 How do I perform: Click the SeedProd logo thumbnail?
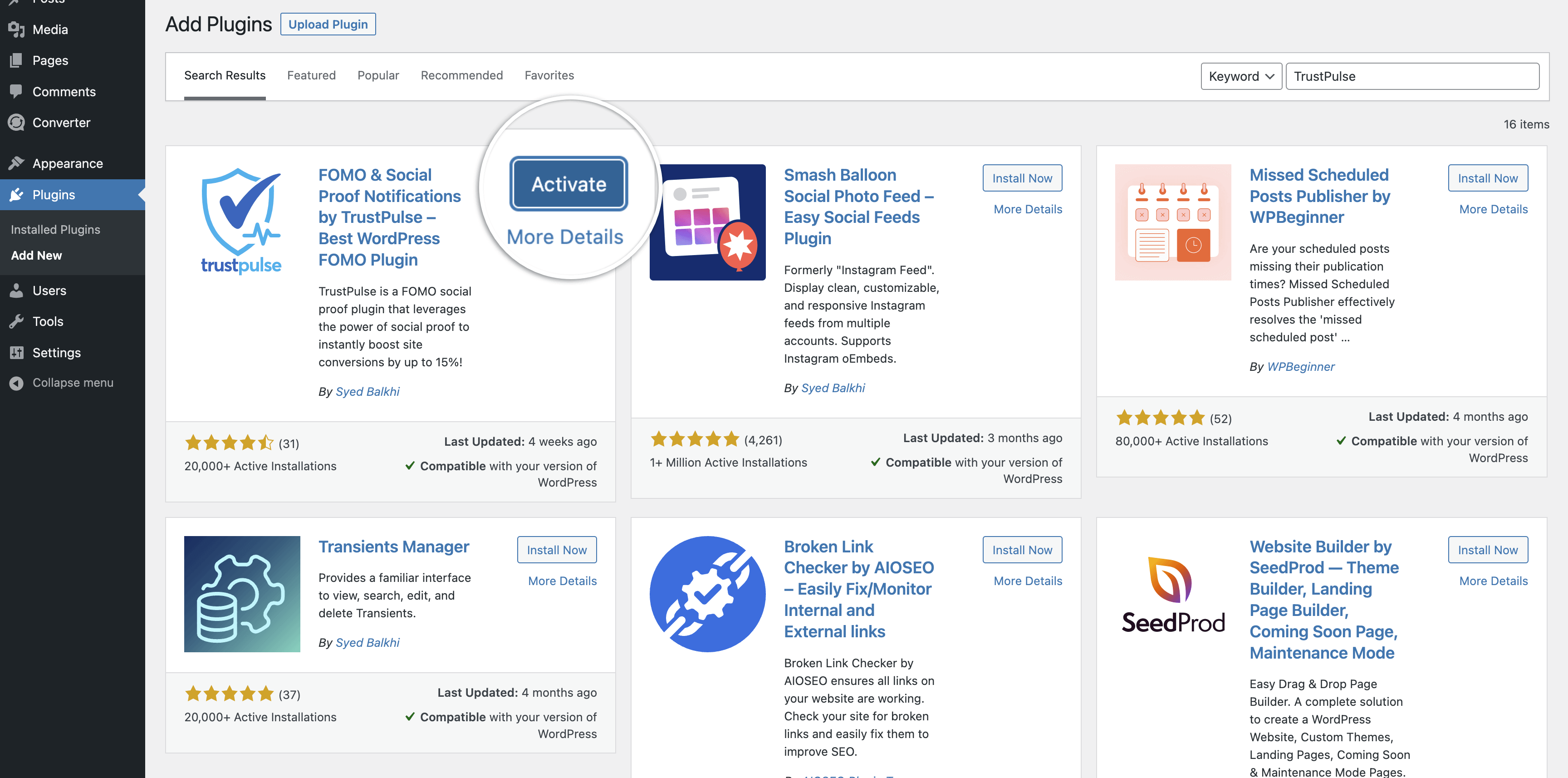coord(1173,594)
